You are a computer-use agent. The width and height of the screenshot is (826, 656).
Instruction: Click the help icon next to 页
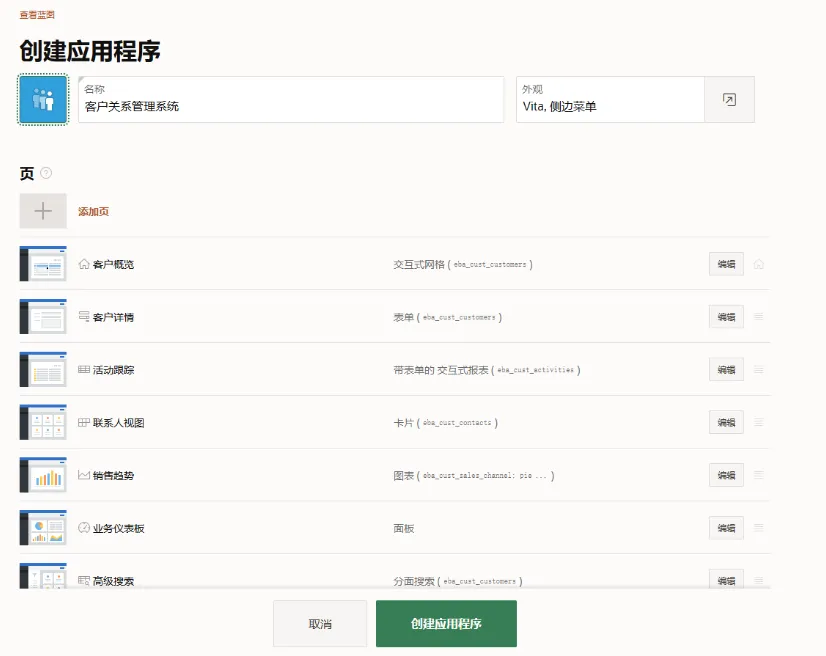click(x=46, y=173)
